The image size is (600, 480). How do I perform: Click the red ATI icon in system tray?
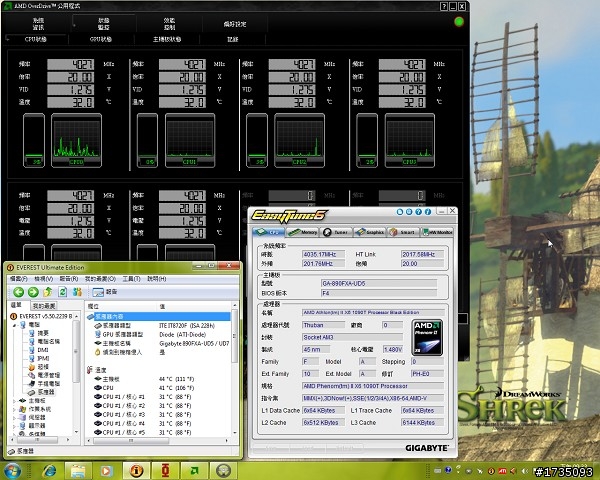(x=502, y=471)
